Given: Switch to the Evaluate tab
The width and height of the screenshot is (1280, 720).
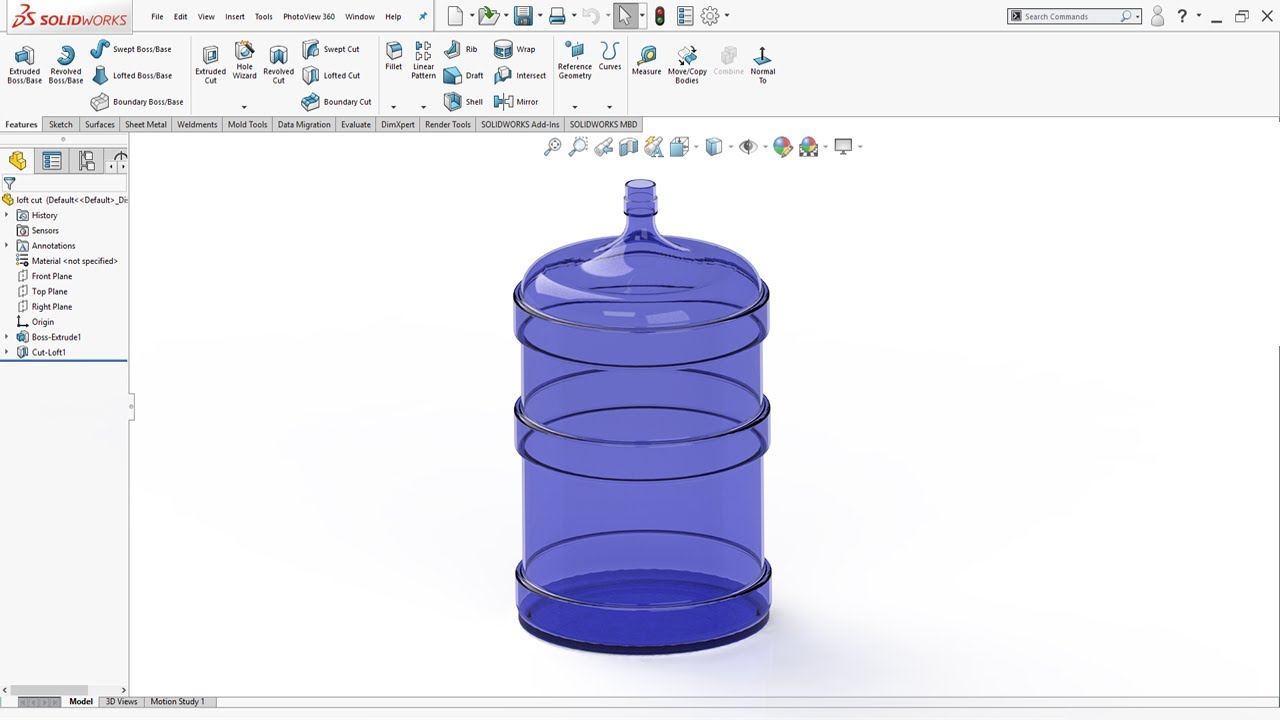Looking at the screenshot, I should click(356, 125).
